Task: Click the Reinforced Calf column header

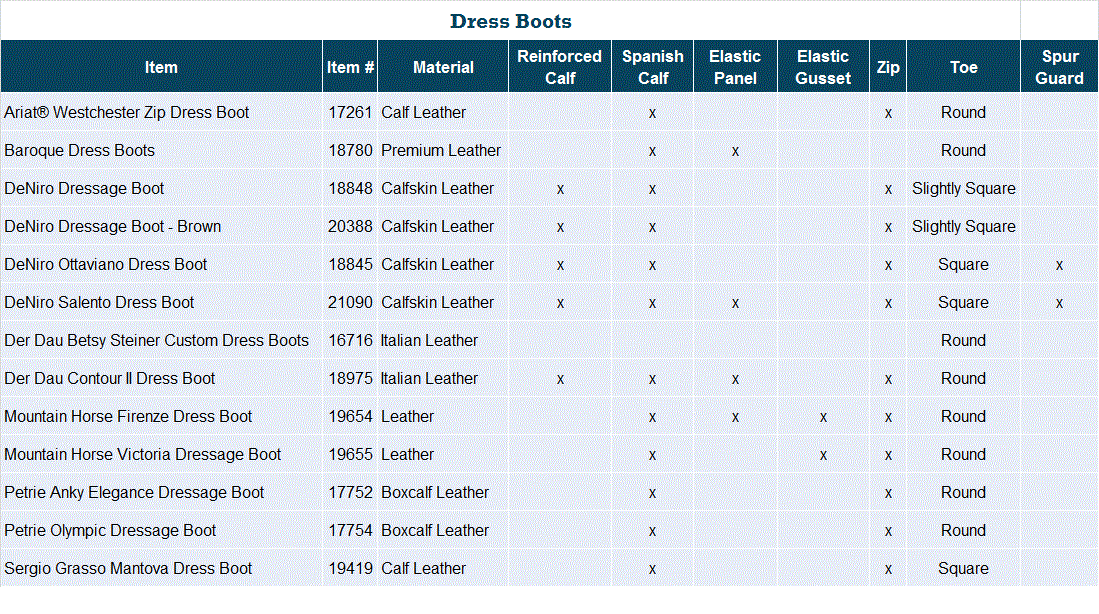Action: pyautogui.click(x=560, y=67)
